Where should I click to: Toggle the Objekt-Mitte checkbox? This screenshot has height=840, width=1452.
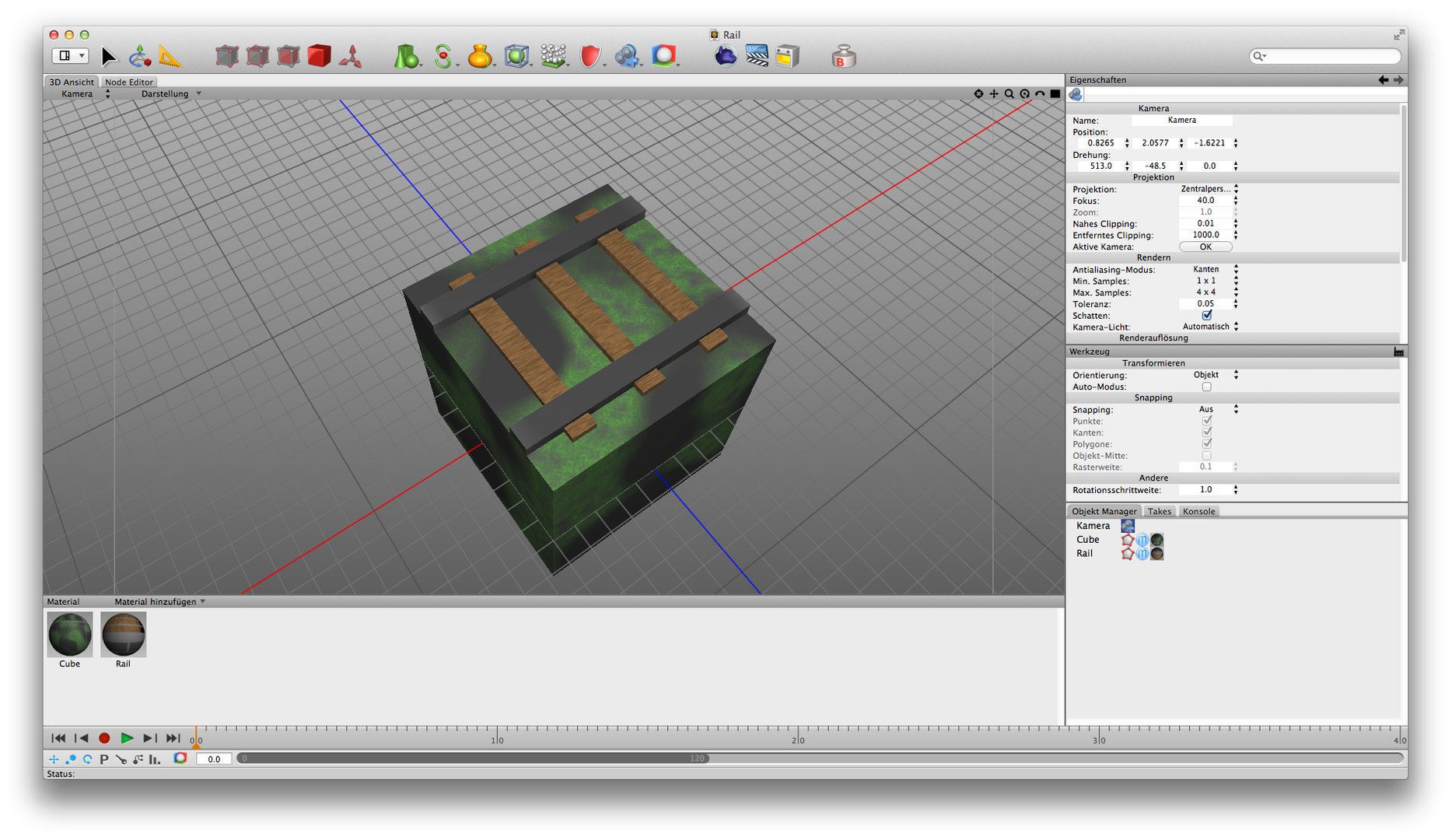pyautogui.click(x=1207, y=456)
